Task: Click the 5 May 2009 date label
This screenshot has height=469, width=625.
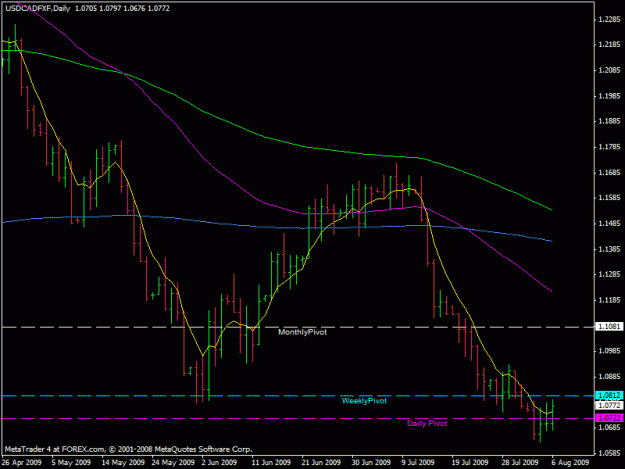Action: (x=71, y=463)
